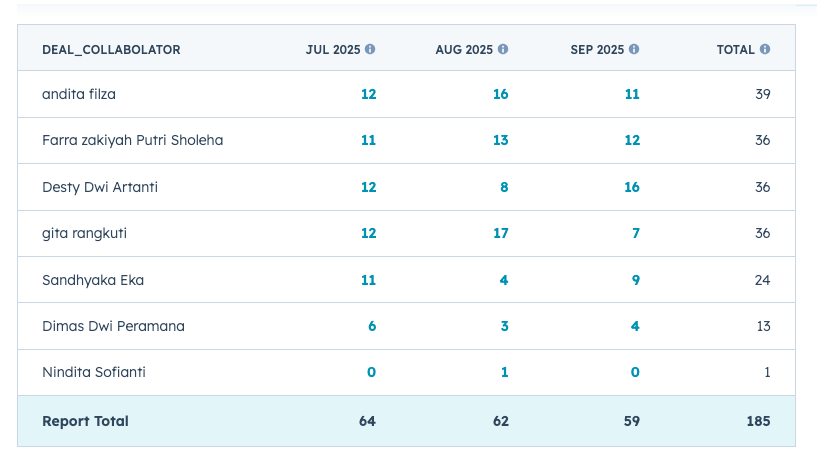Open gita rangkuti's September value 7
This screenshot has height=455, width=817.
click(635, 233)
